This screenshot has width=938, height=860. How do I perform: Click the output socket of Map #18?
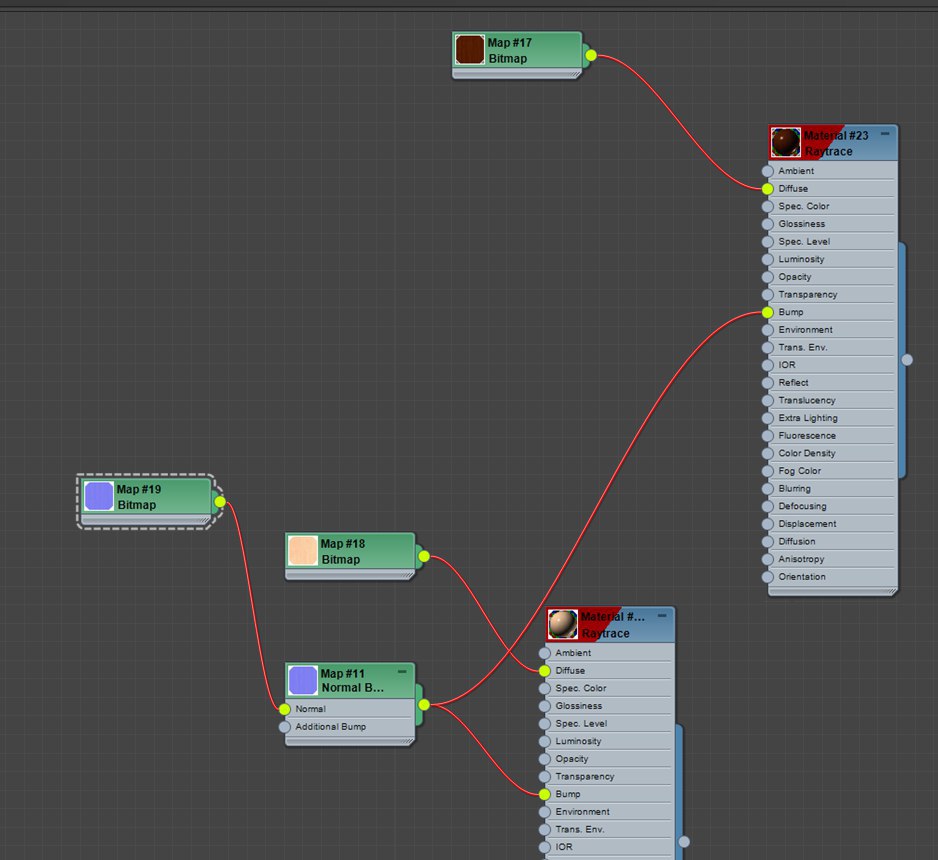click(x=424, y=557)
